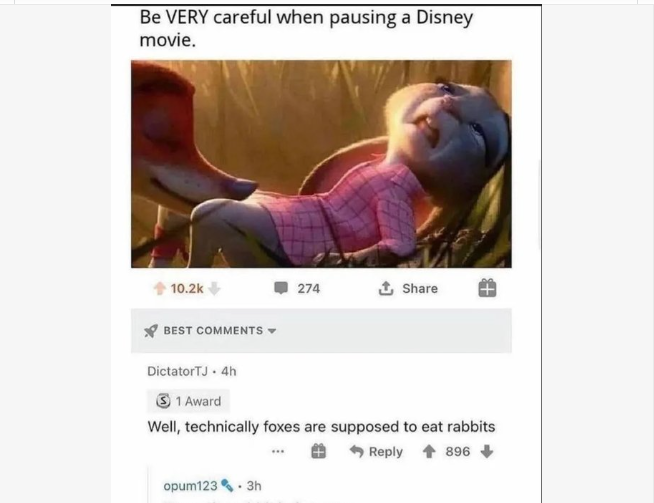Screen dimensions: 654x503
Task: Click the Share upload icon
Action: point(386,288)
